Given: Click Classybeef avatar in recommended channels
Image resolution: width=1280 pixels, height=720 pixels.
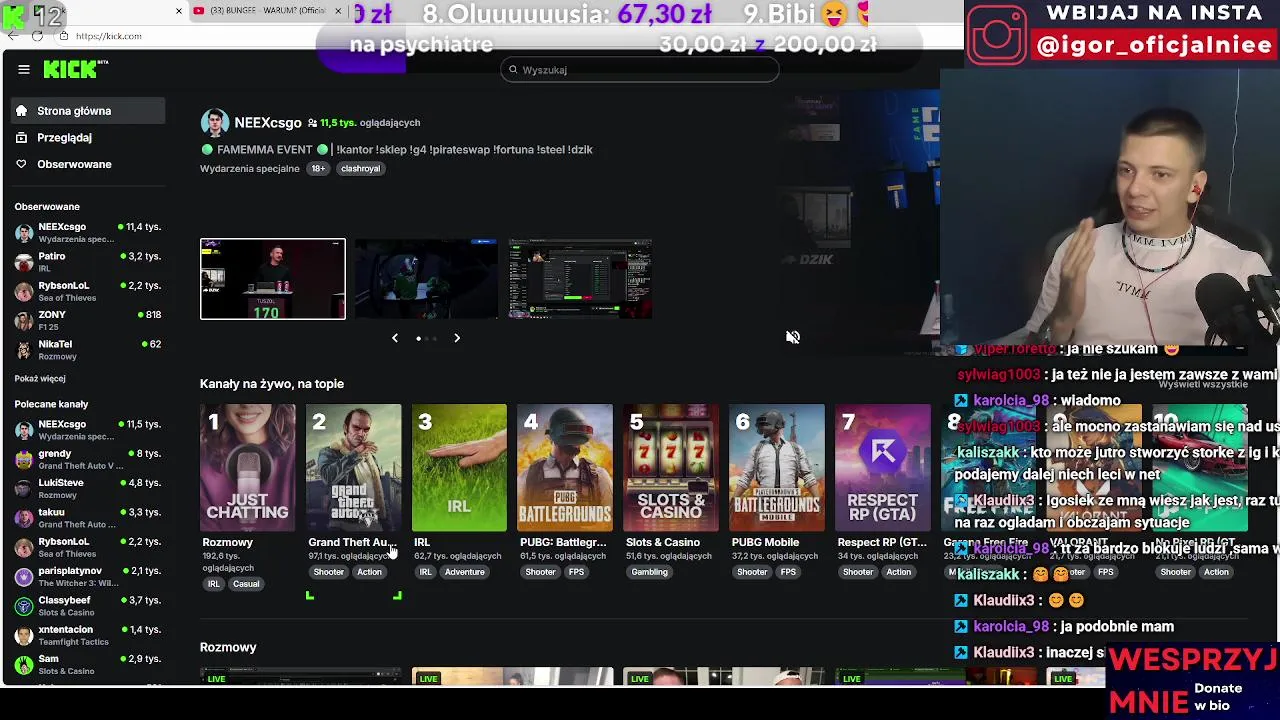Looking at the screenshot, I should (x=24, y=605).
